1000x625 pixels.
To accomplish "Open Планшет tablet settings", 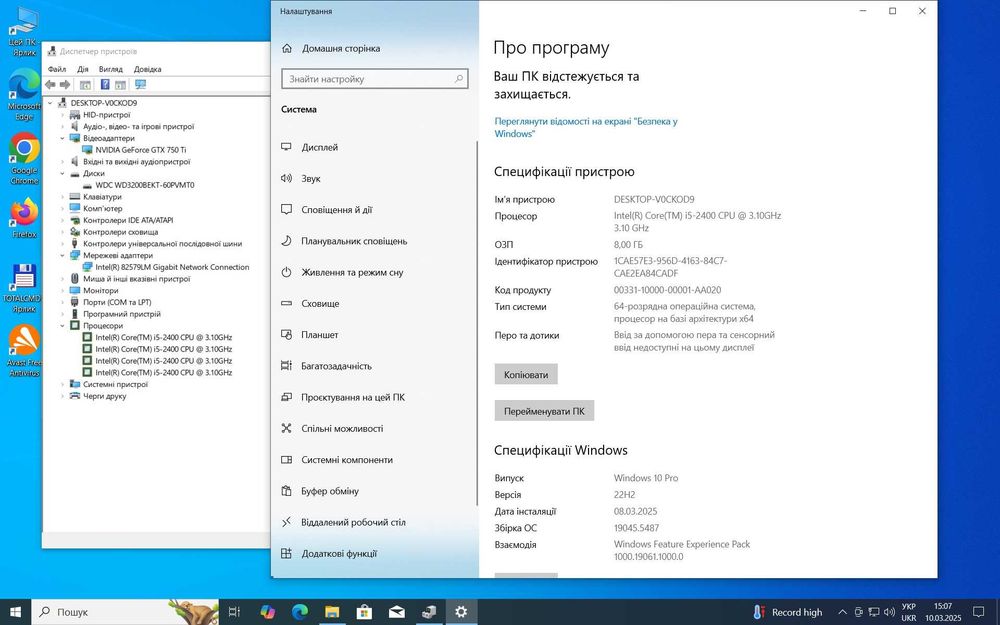I will (374, 335).
